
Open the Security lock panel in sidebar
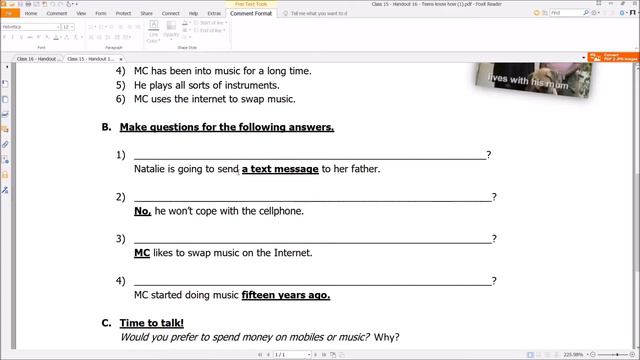coord(5,175)
